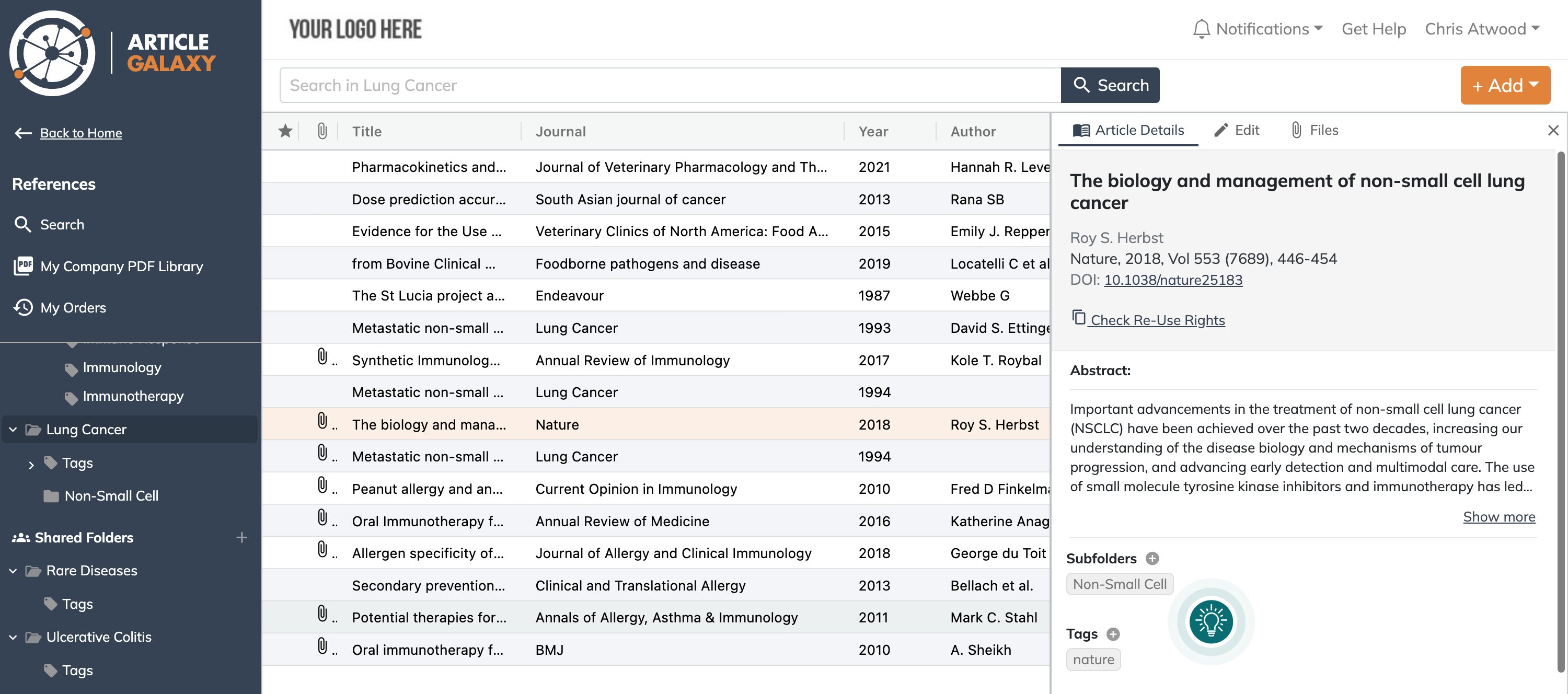
Task: Click the Shared Folders heading
Action: tap(84, 538)
